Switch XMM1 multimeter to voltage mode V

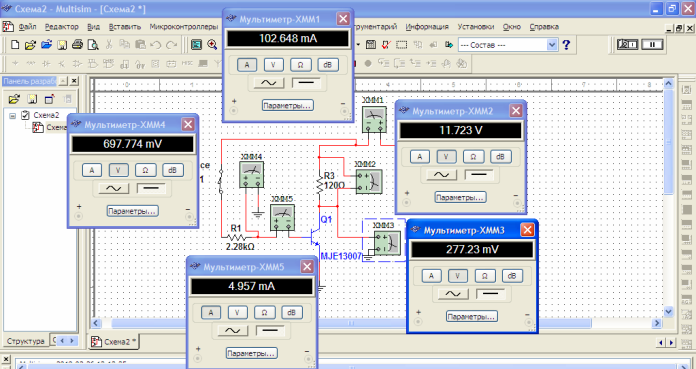point(274,65)
